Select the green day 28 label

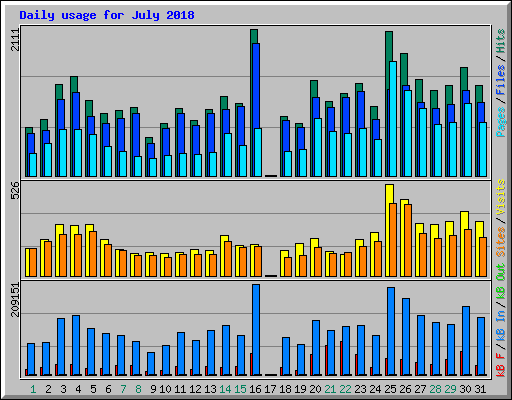click(x=435, y=389)
